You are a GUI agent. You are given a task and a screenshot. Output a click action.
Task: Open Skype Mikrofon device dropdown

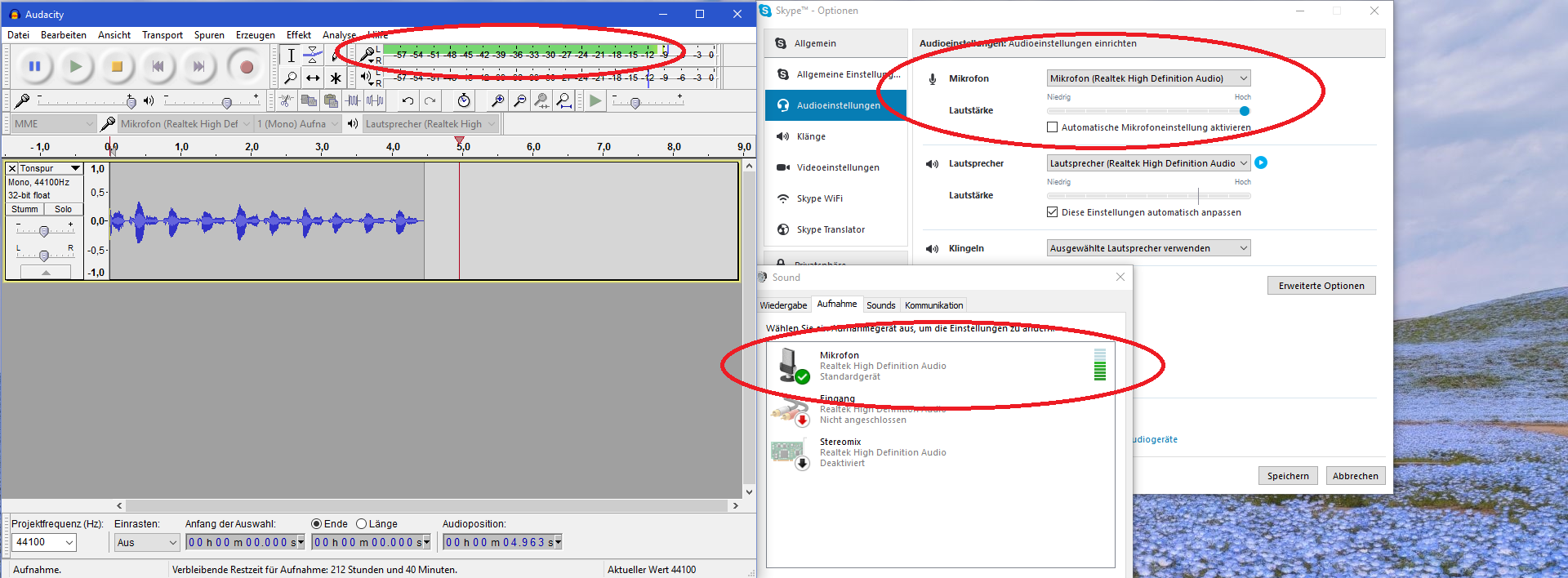(x=1149, y=78)
